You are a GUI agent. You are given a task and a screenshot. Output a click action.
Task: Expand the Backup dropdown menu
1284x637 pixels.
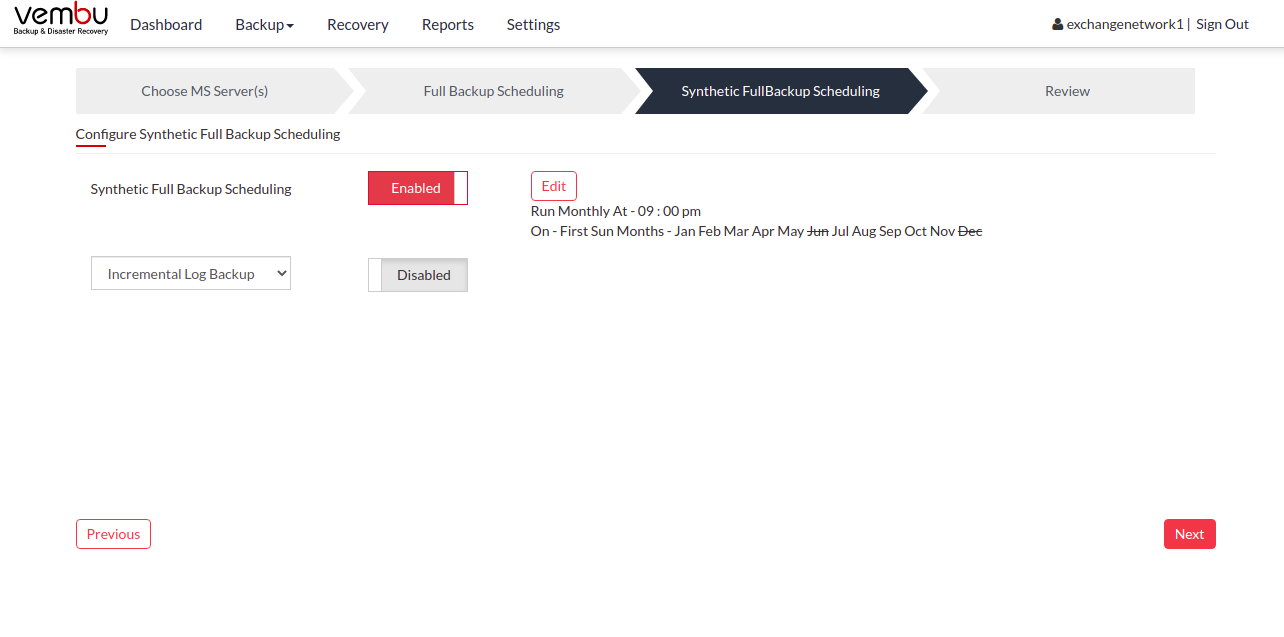[x=264, y=24]
